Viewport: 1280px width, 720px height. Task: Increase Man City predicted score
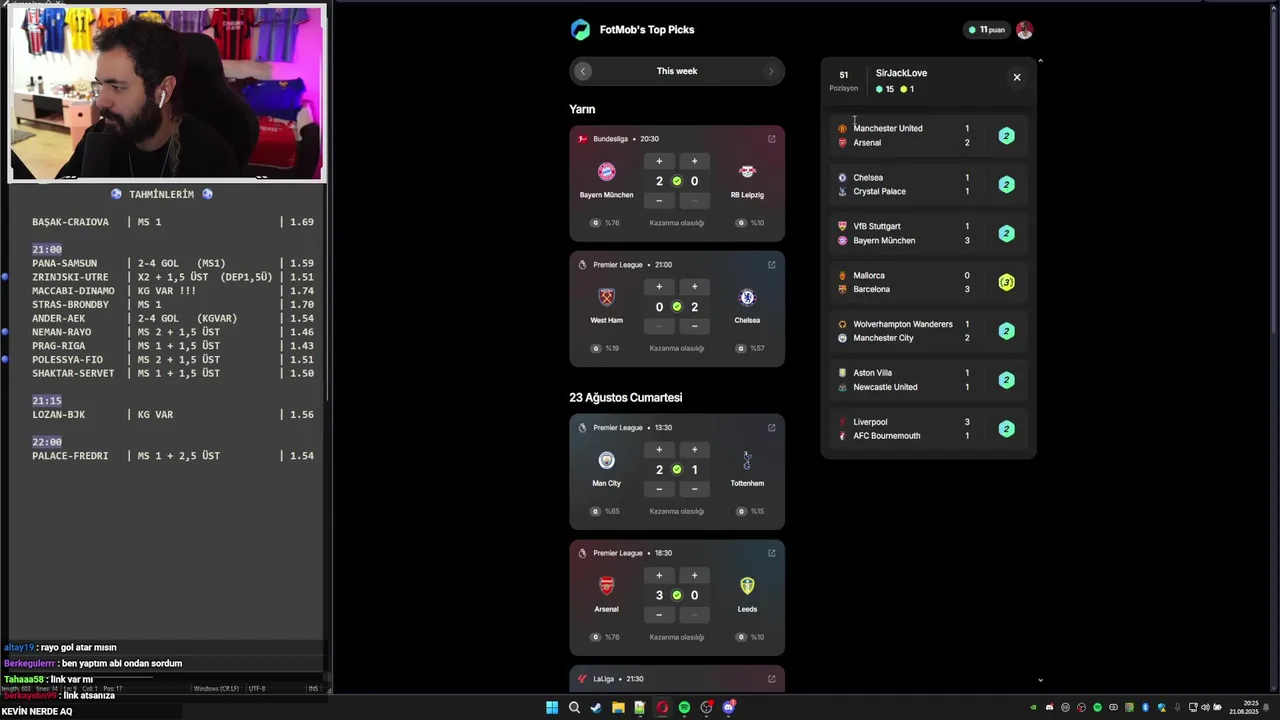(659, 450)
